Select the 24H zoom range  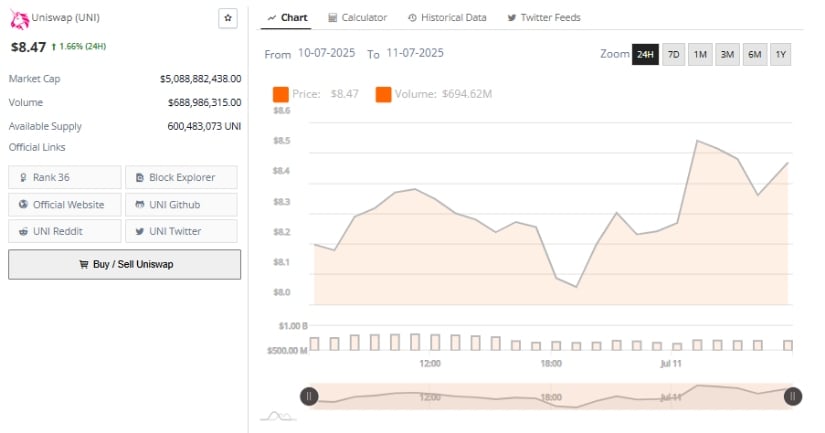click(x=645, y=54)
